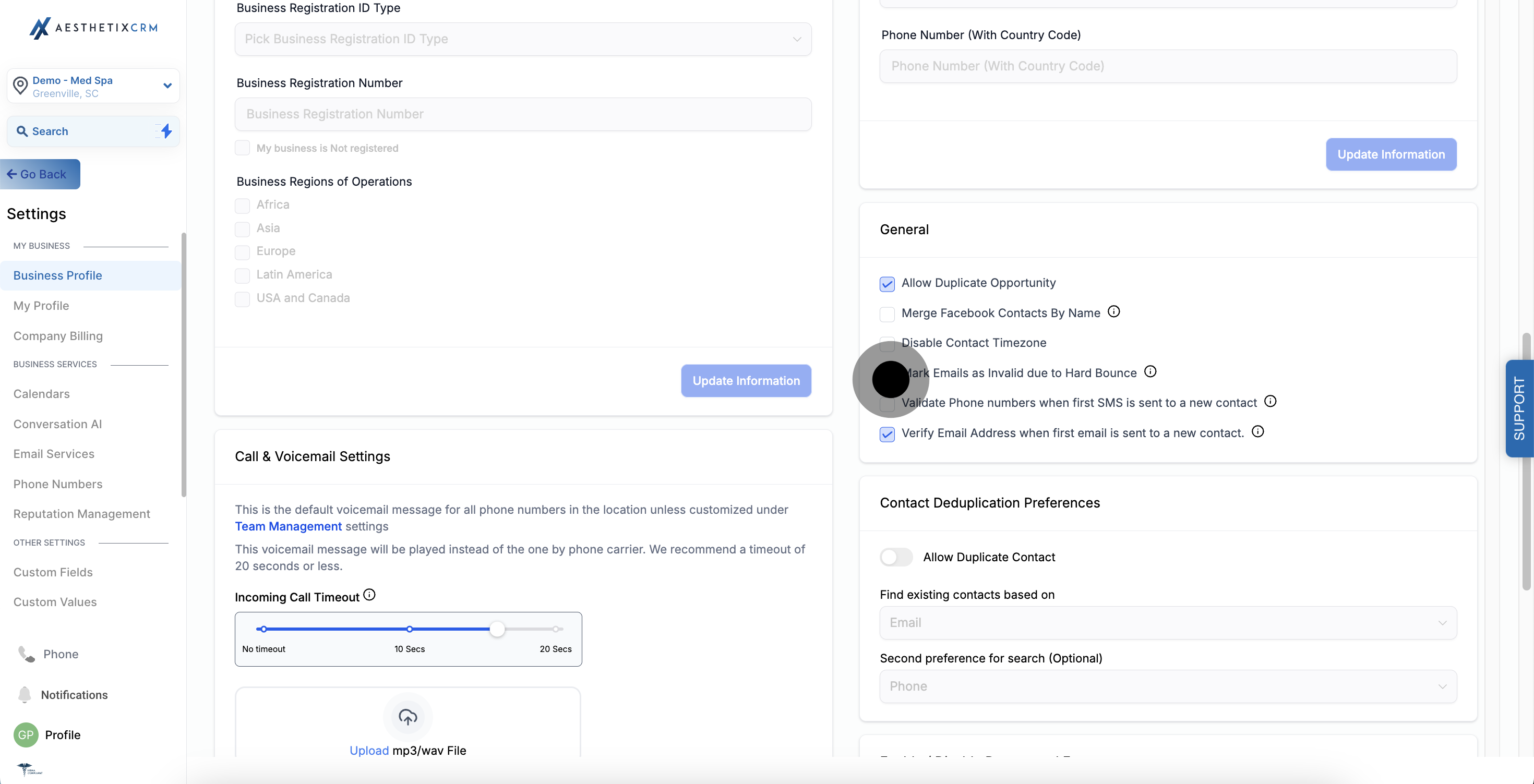This screenshot has height=784, width=1534.
Task: Click the Business Registration Number field
Action: tap(523, 114)
